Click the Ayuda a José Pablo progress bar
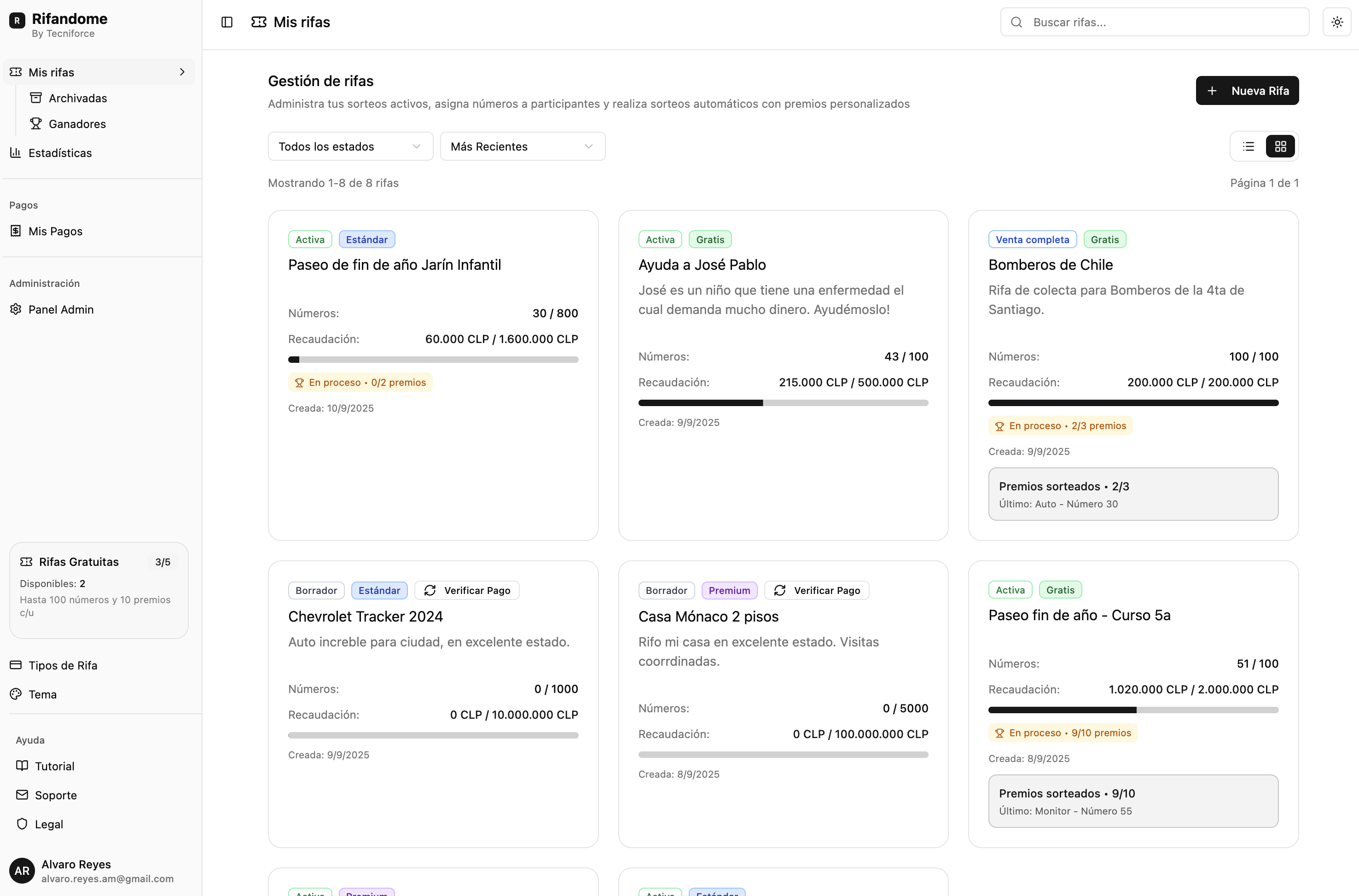 [783, 403]
